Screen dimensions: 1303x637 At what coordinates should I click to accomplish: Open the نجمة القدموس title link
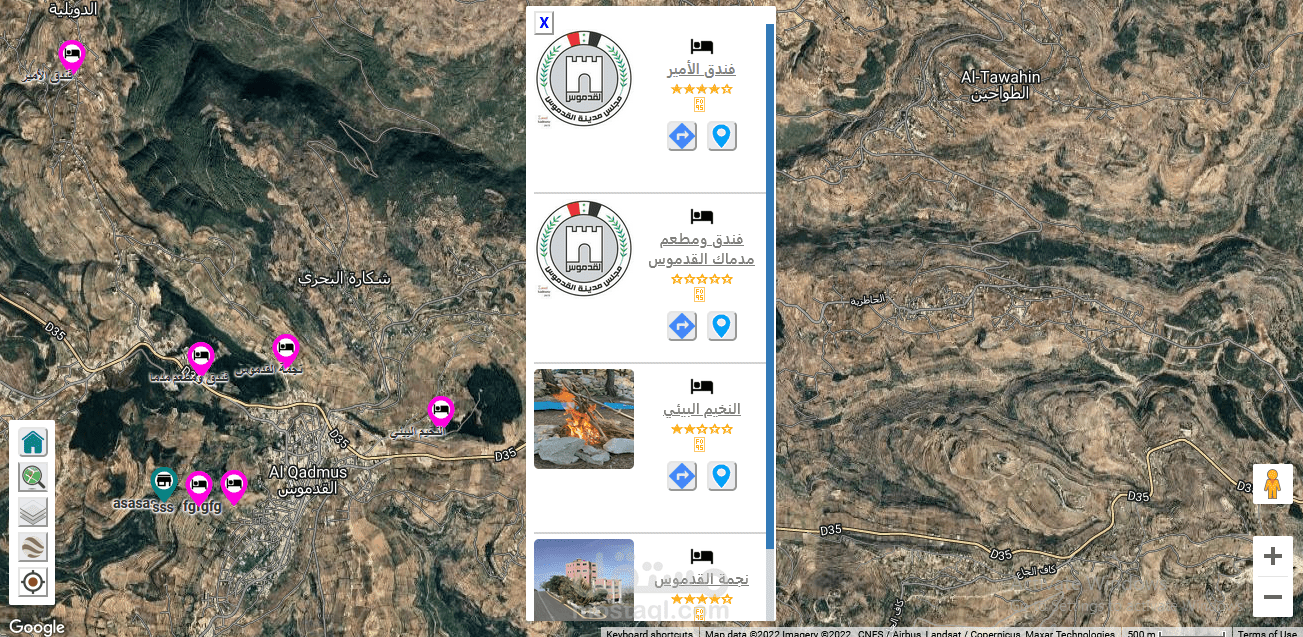tap(701, 579)
